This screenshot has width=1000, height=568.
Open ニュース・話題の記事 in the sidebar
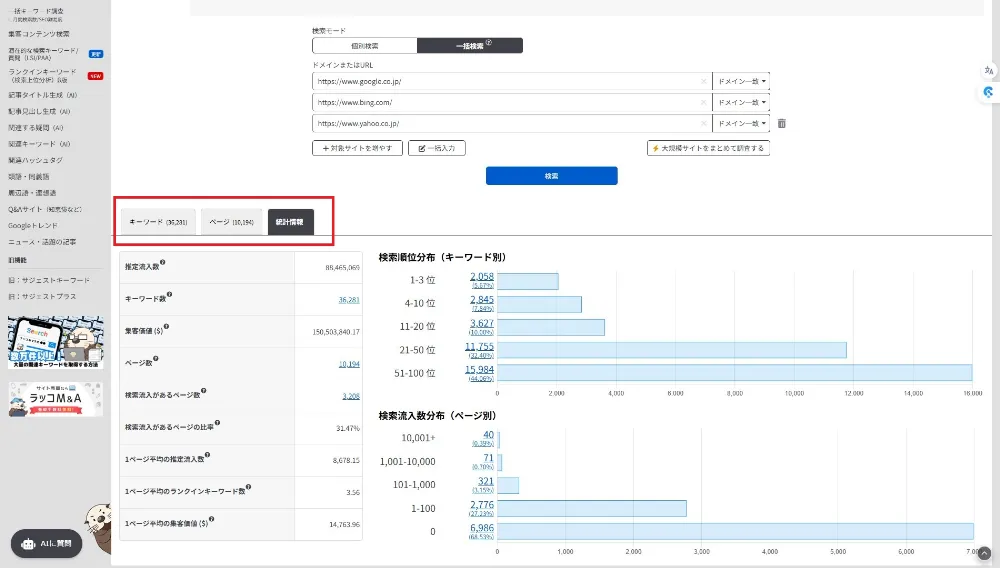[42, 242]
